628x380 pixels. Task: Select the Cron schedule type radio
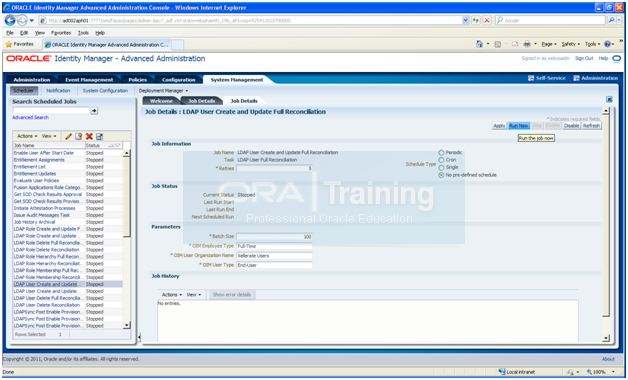(x=441, y=160)
